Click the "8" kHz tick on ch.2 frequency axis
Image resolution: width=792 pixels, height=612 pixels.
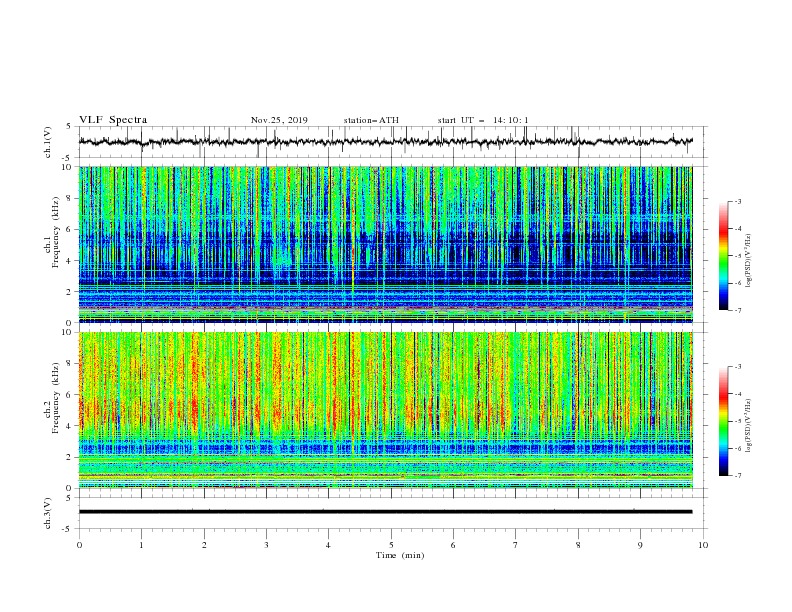click(x=70, y=364)
